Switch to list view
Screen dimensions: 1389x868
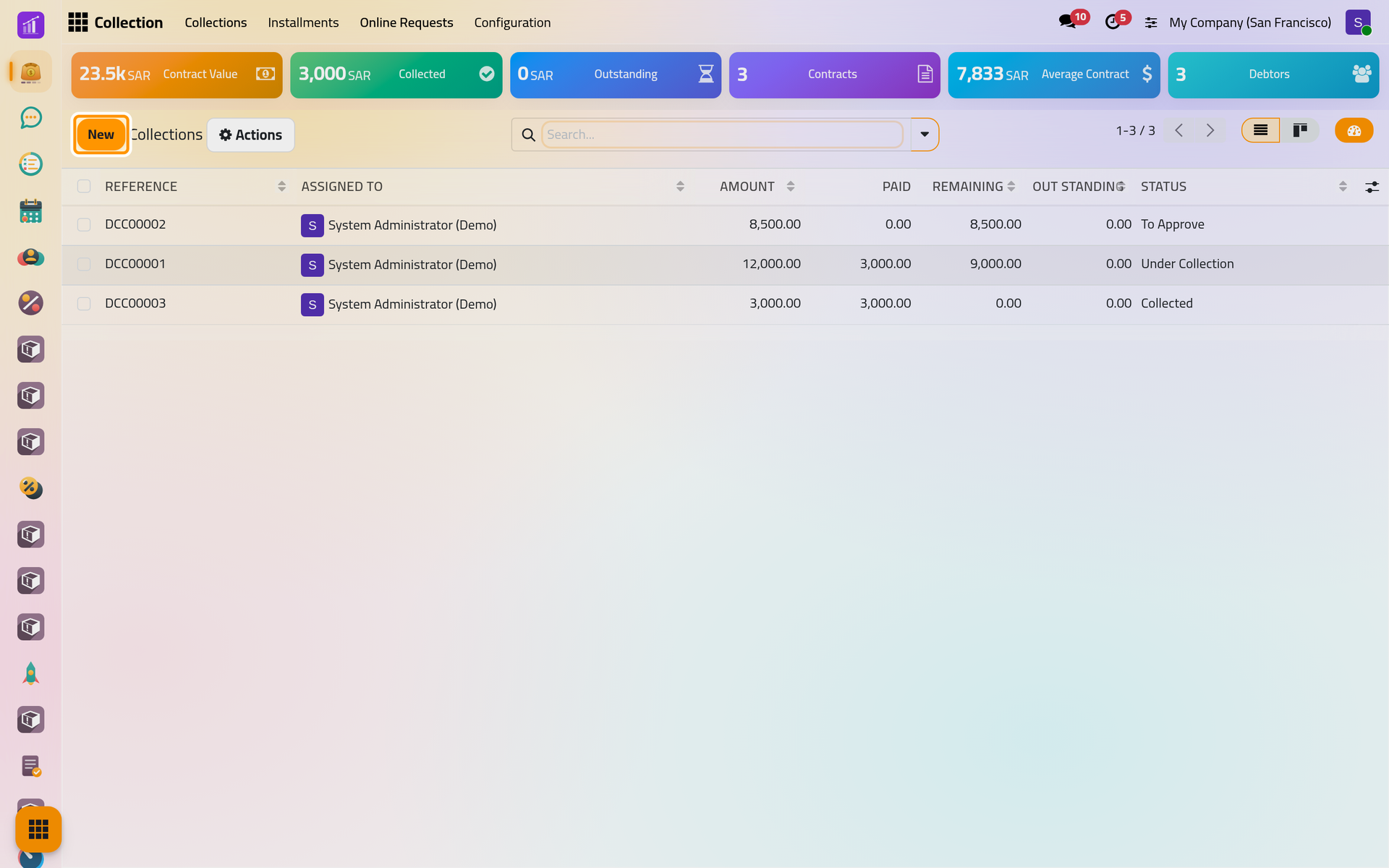point(1260,130)
